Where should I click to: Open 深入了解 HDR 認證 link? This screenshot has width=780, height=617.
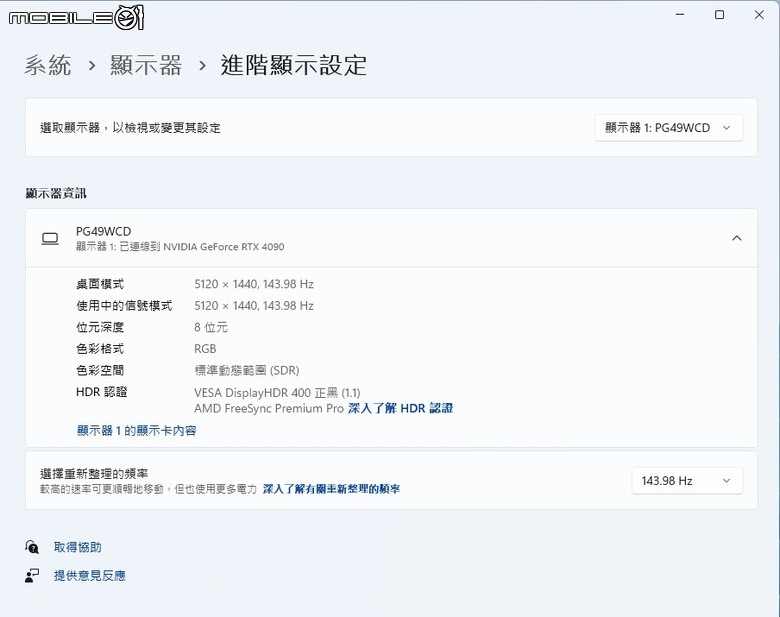(x=400, y=409)
